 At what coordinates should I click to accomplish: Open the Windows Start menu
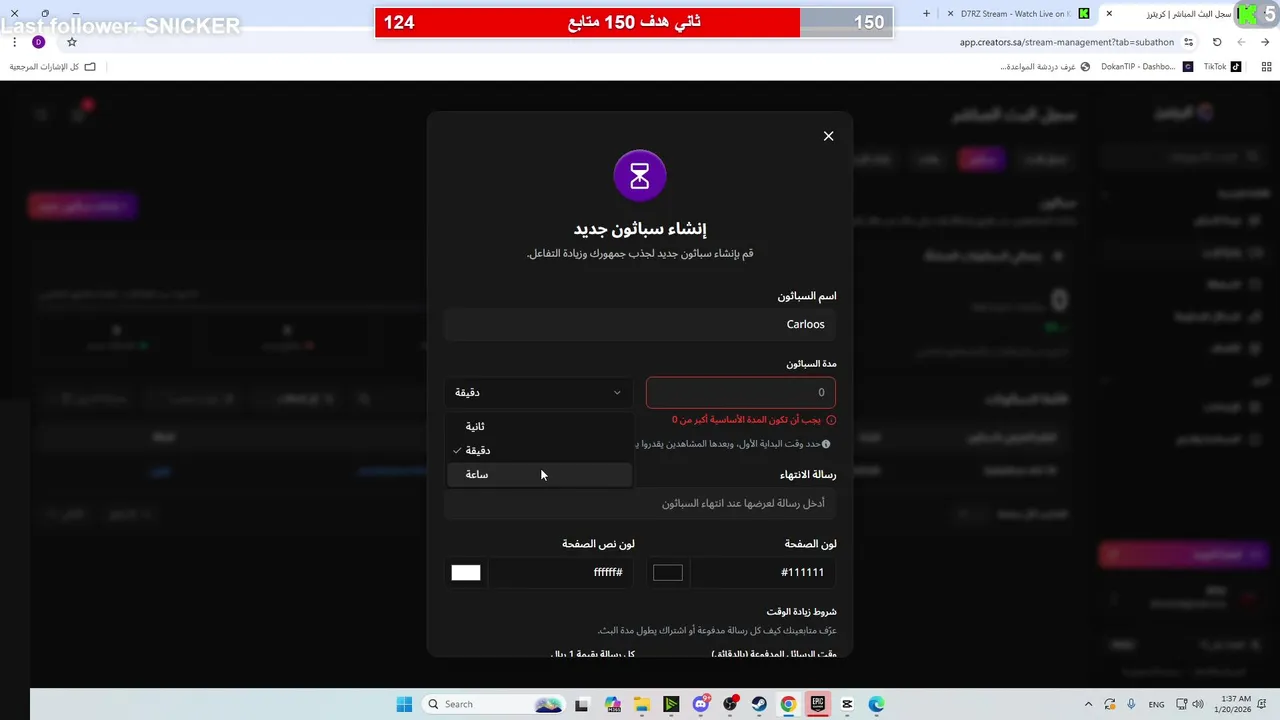[x=404, y=704]
